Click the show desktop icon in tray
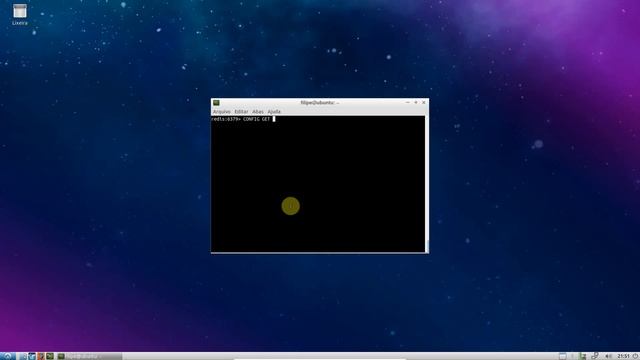Image resolution: width=640 pixels, height=360 pixels. [562, 356]
